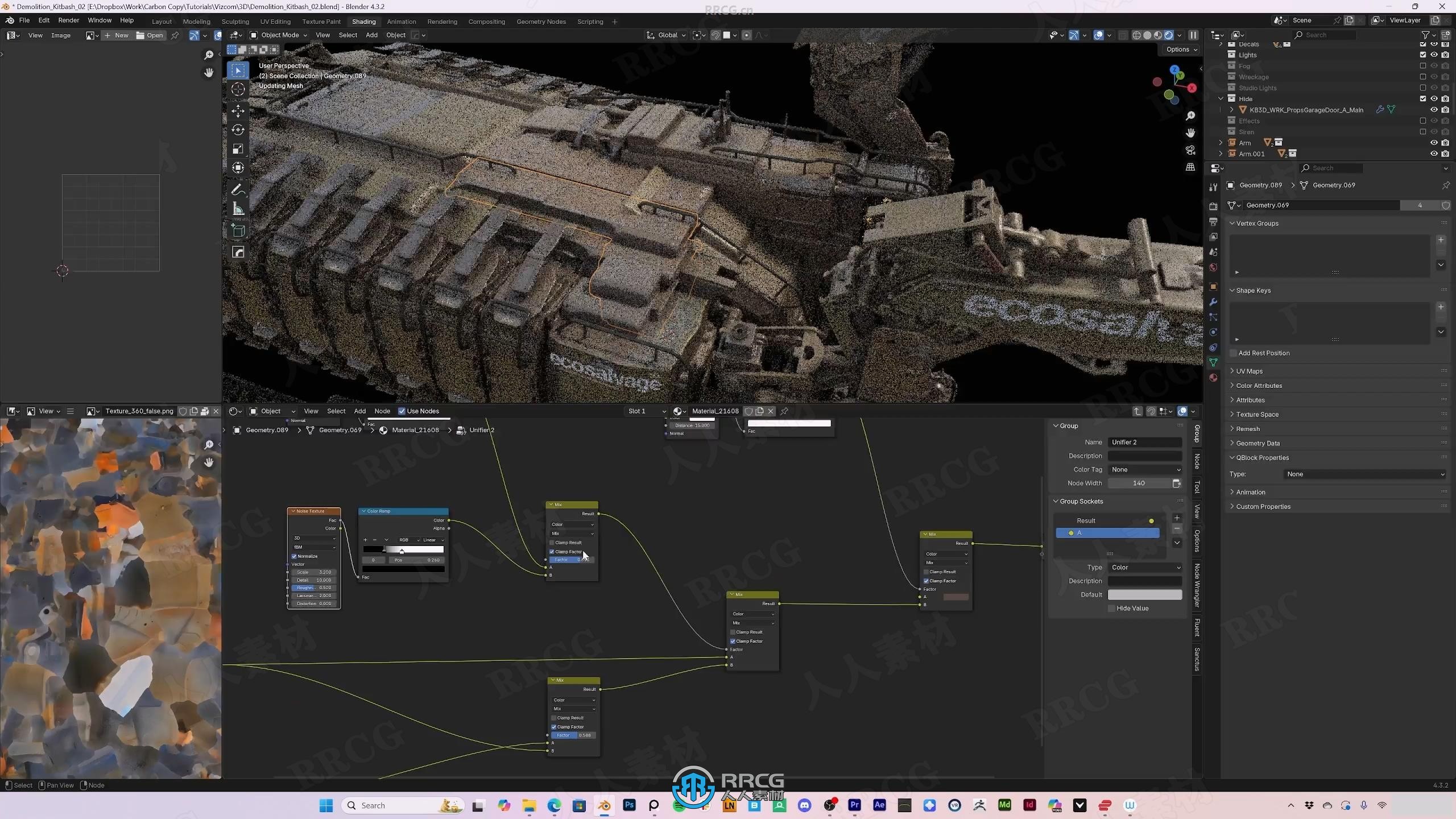Open Render properties tab icon

(x=1213, y=206)
